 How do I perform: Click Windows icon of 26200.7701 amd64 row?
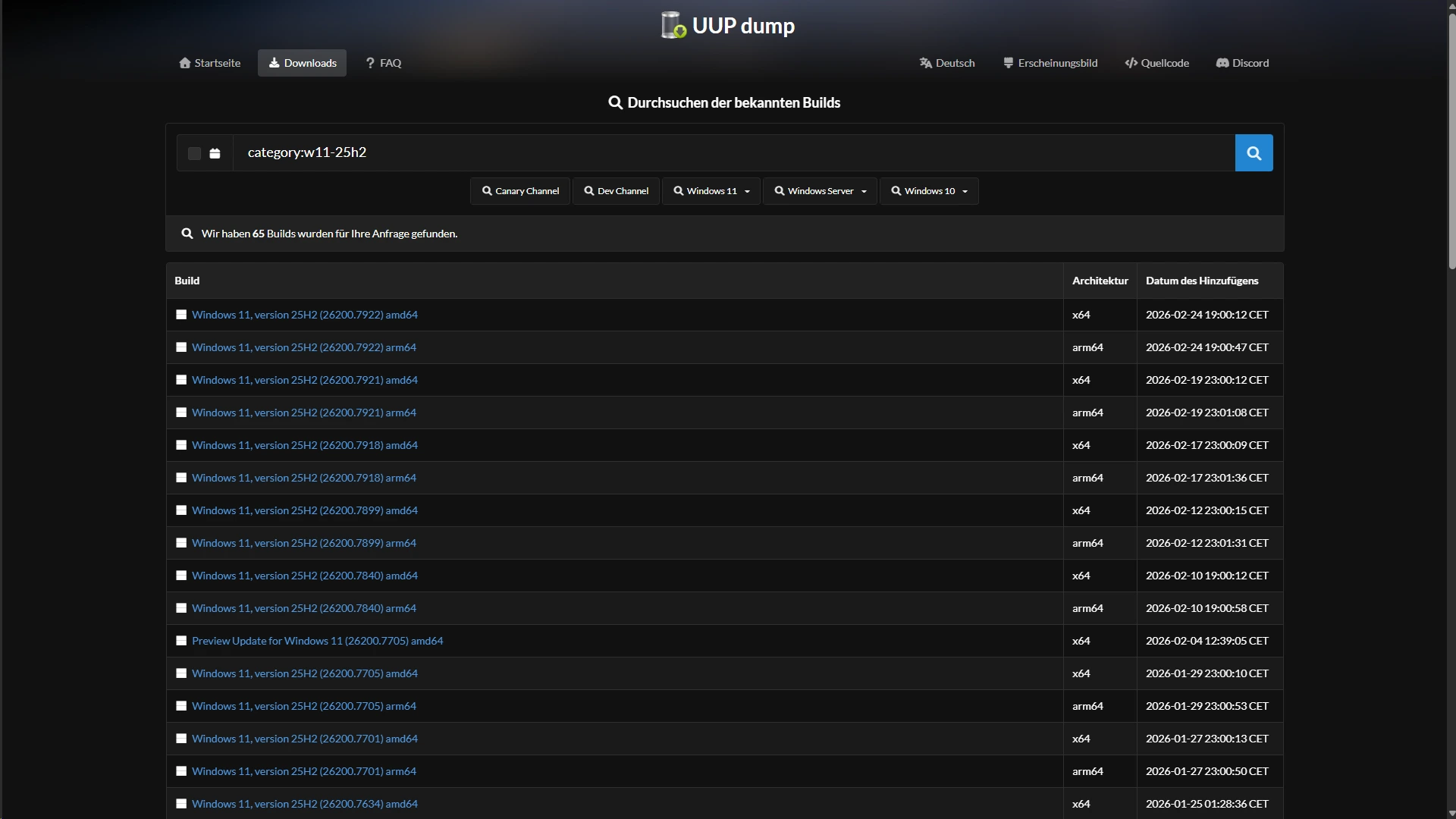pyautogui.click(x=181, y=739)
